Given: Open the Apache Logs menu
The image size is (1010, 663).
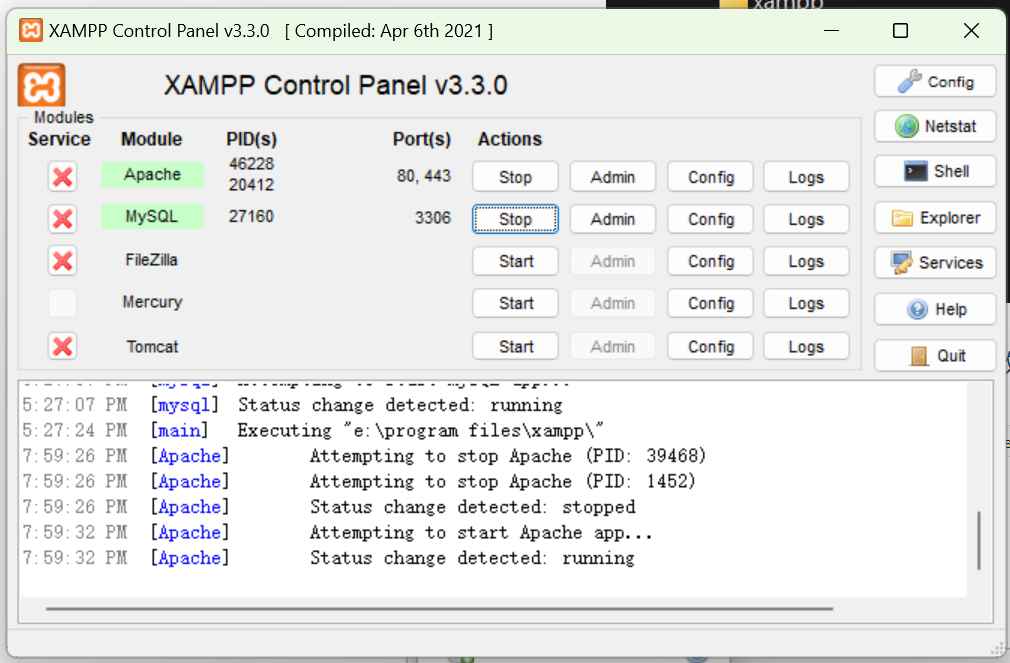Looking at the screenshot, I should point(806,177).
